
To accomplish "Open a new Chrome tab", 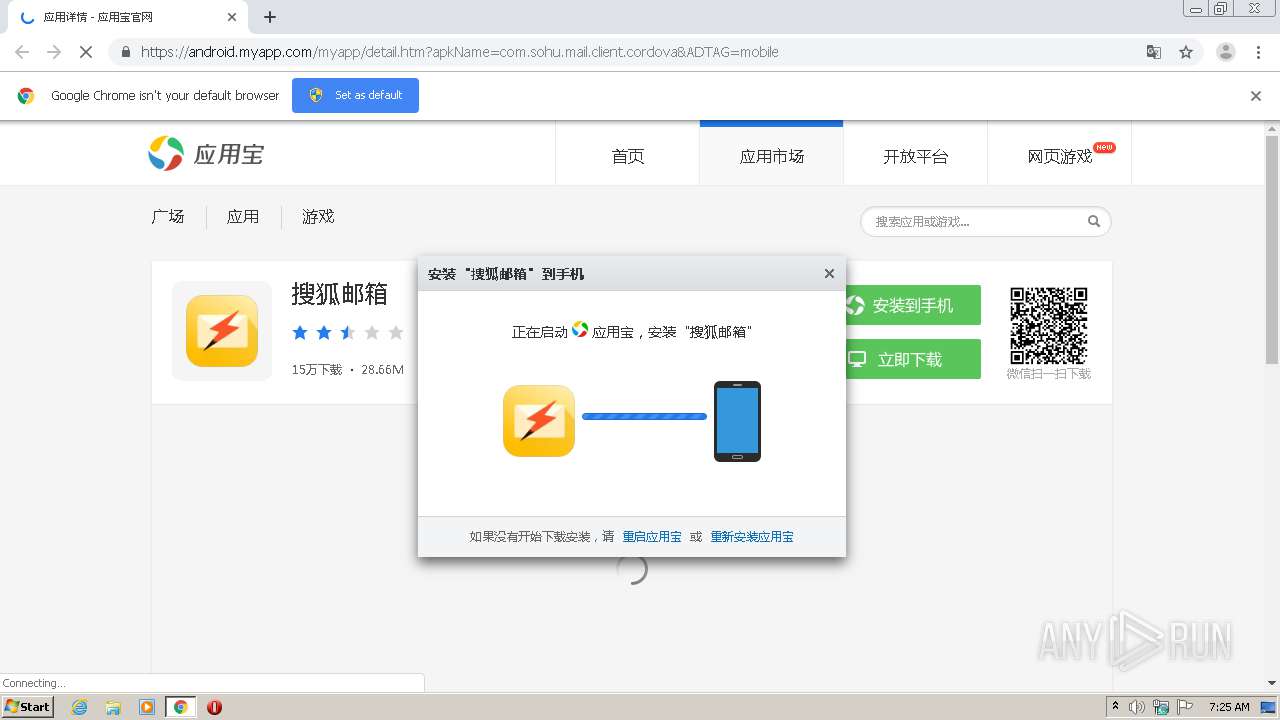I will point(270,17).
